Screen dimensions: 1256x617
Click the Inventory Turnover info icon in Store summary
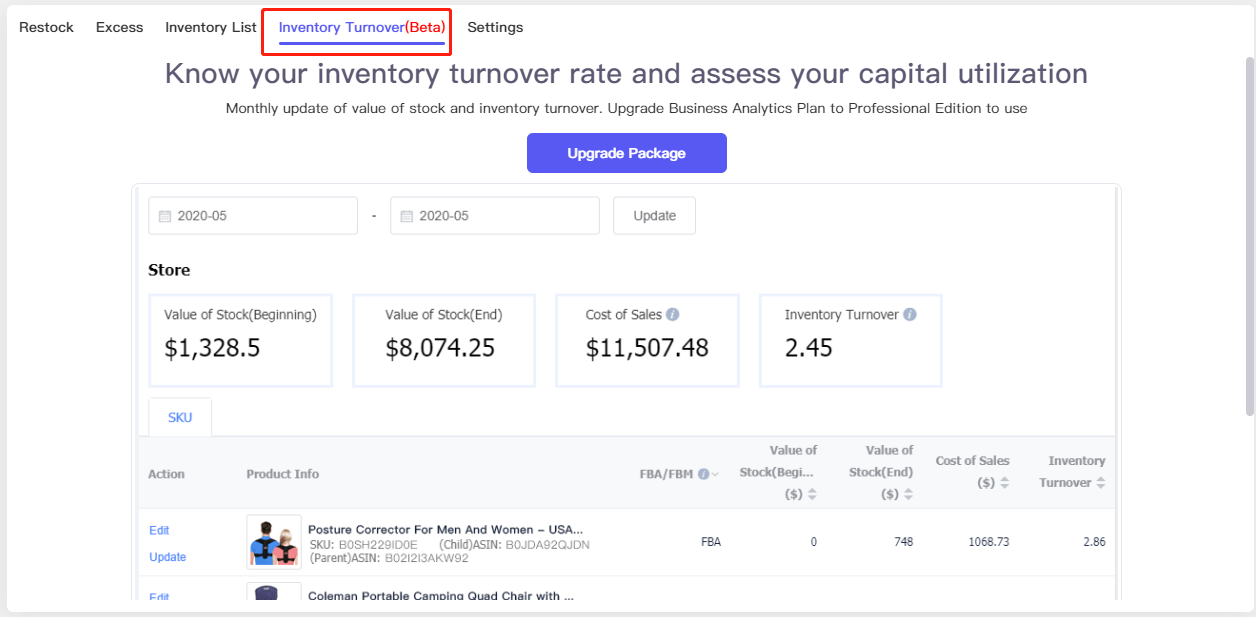click(x=910, y=314)
